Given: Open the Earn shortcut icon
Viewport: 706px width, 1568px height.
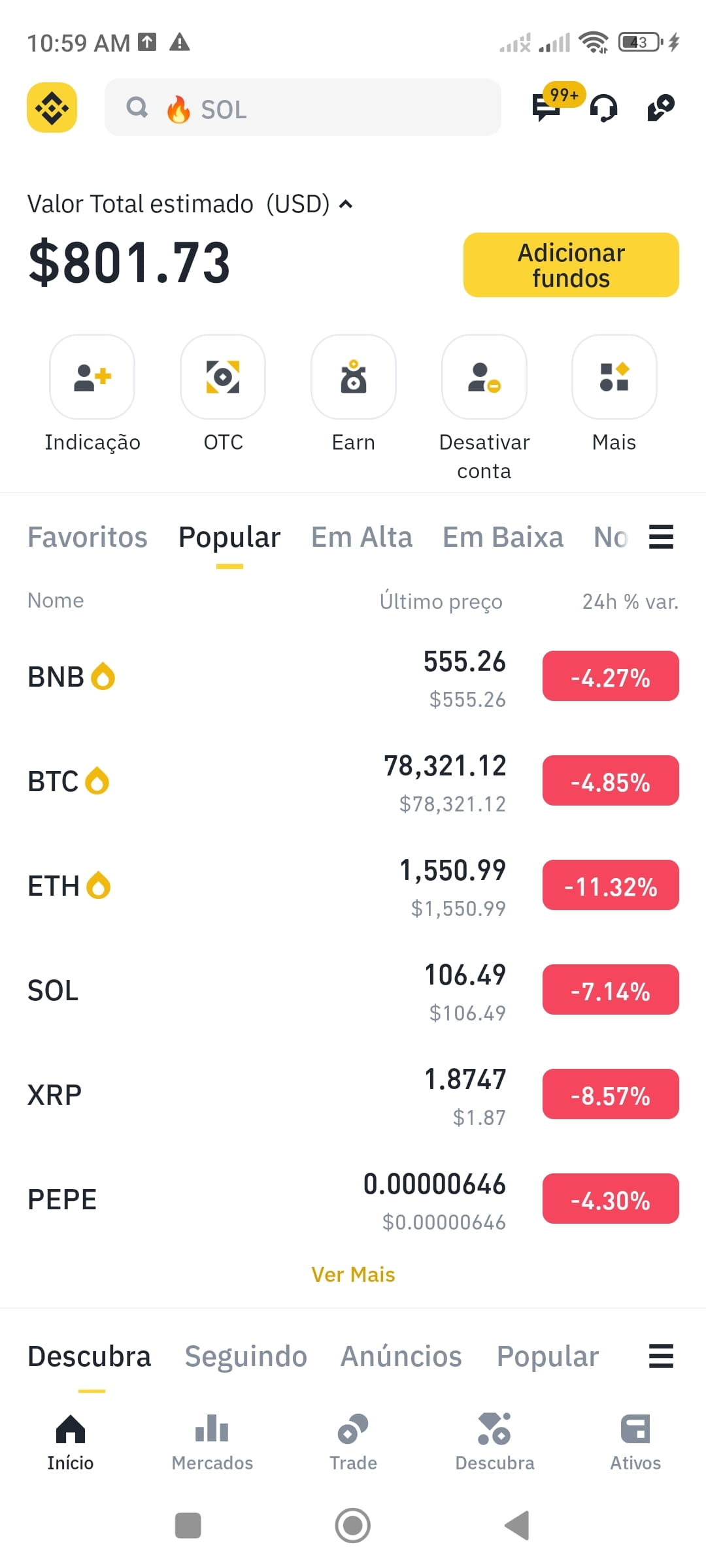Looking at the screenshot, I should tap(354, 377).
